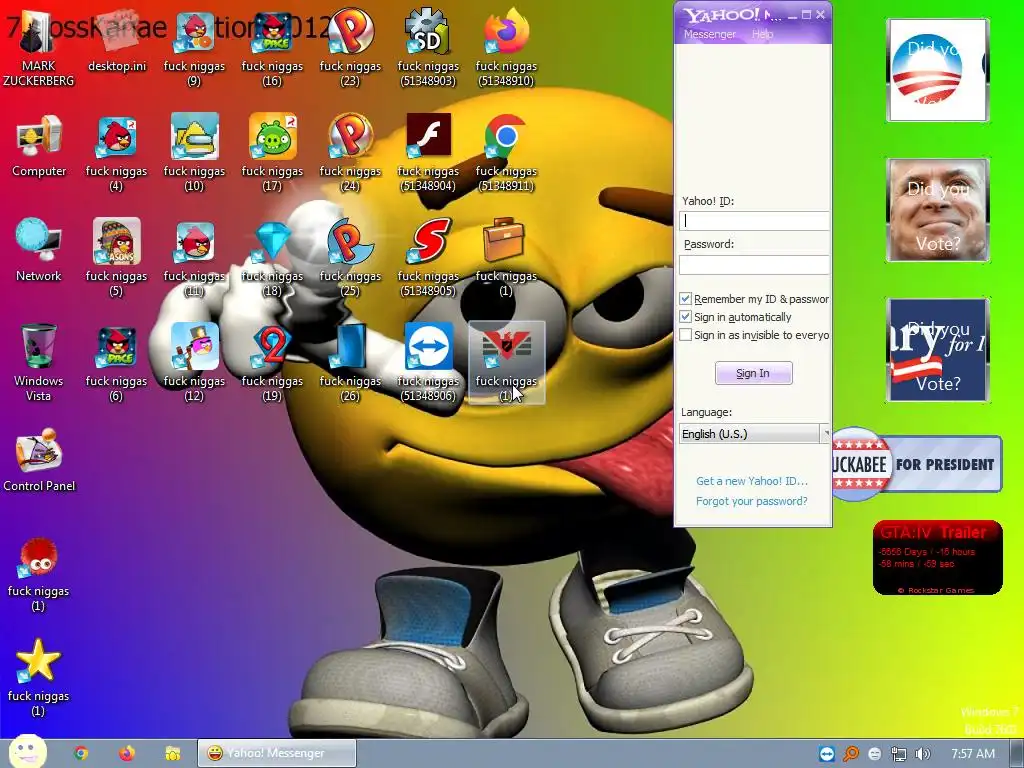Click the 7:57 AM taskbar clock
The width and height of the screenshot is (1024, 768).
tap(973, 754)
